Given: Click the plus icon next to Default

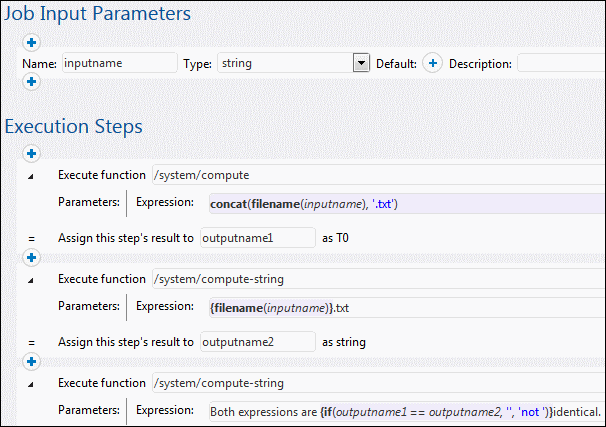Looking at the screenshot, I should coord(432,63).
